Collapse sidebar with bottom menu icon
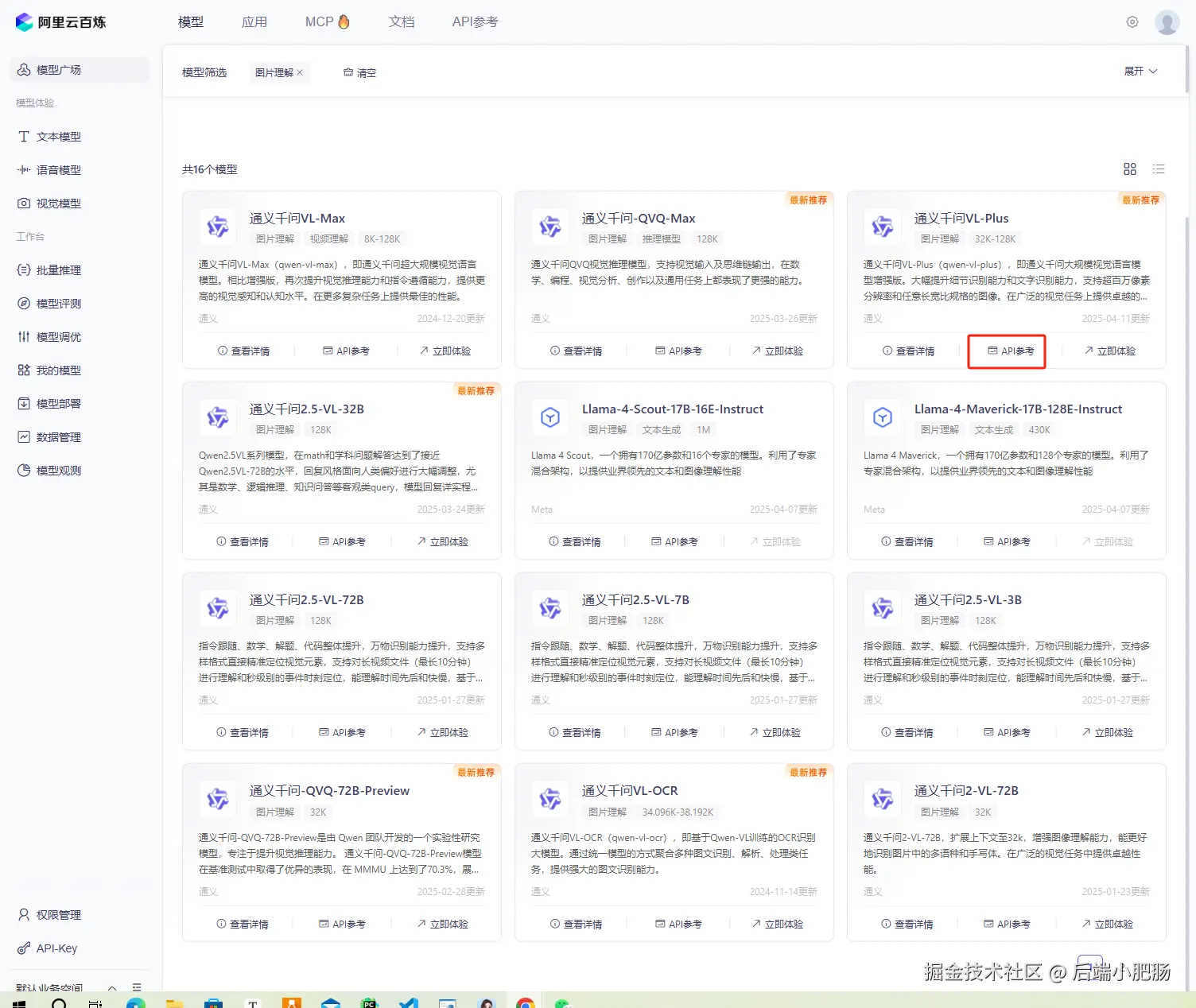 pos(137,987)
